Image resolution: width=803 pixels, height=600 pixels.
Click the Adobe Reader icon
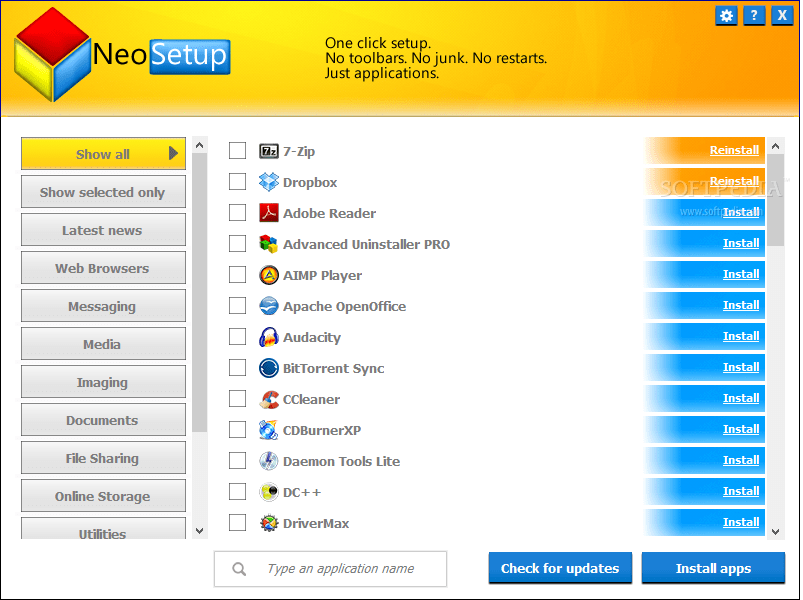268,213
